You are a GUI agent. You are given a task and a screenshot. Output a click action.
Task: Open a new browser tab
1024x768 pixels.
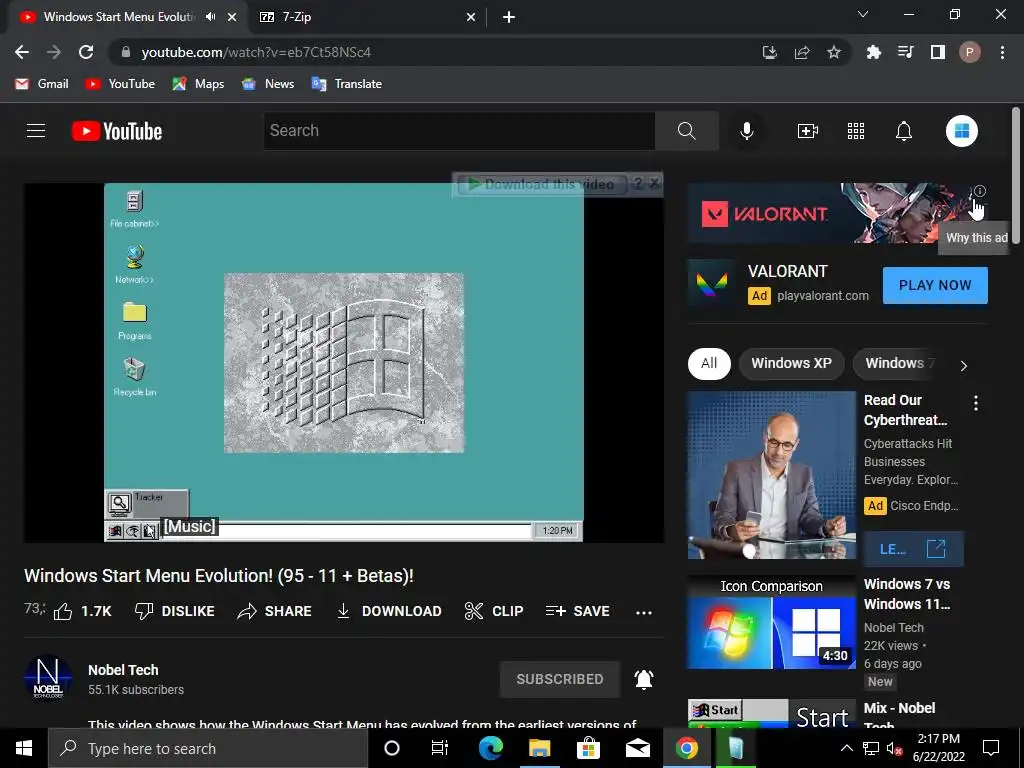(509, 17)
